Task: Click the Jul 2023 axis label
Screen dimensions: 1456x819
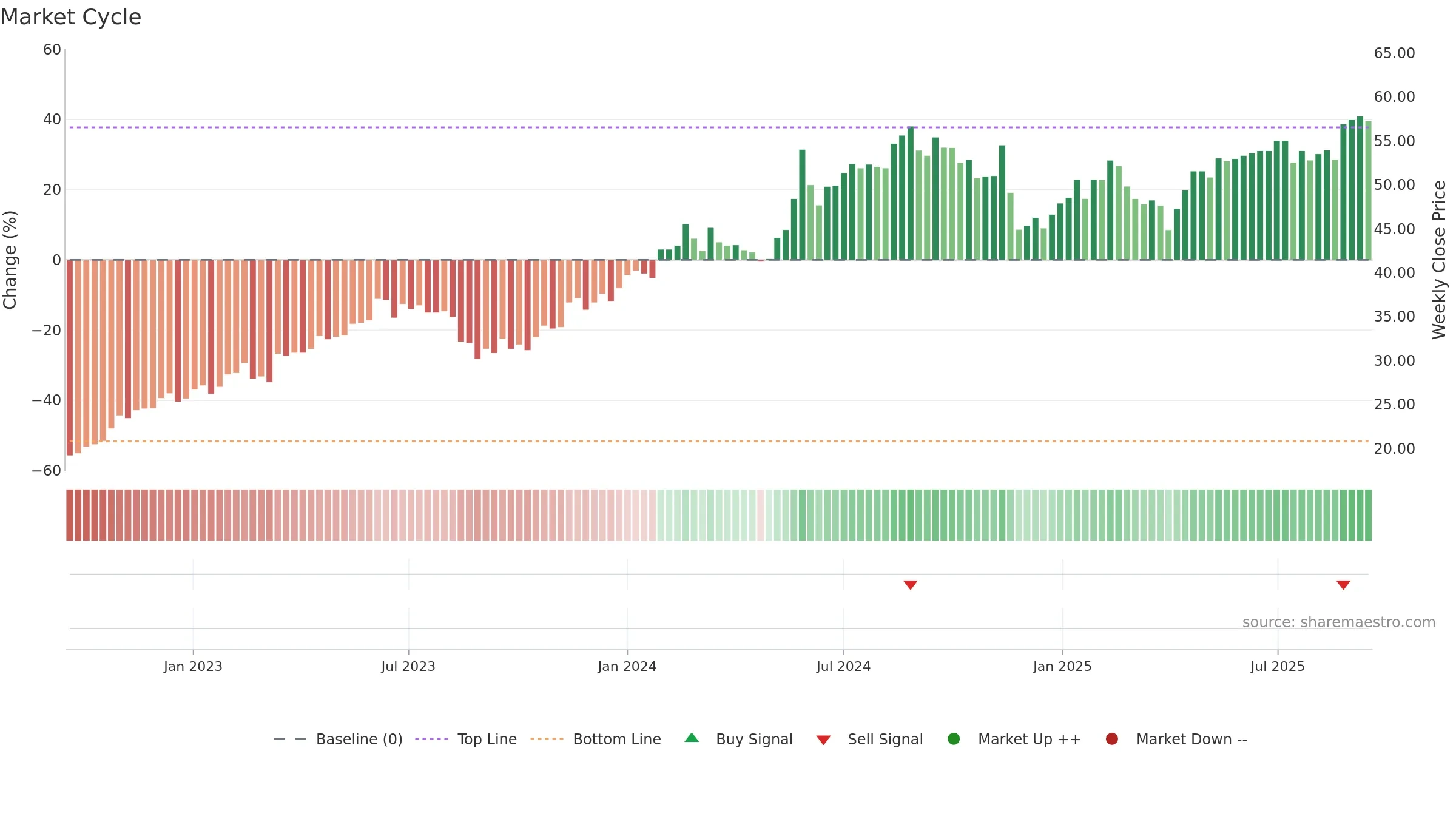Action: click(408, 666)
